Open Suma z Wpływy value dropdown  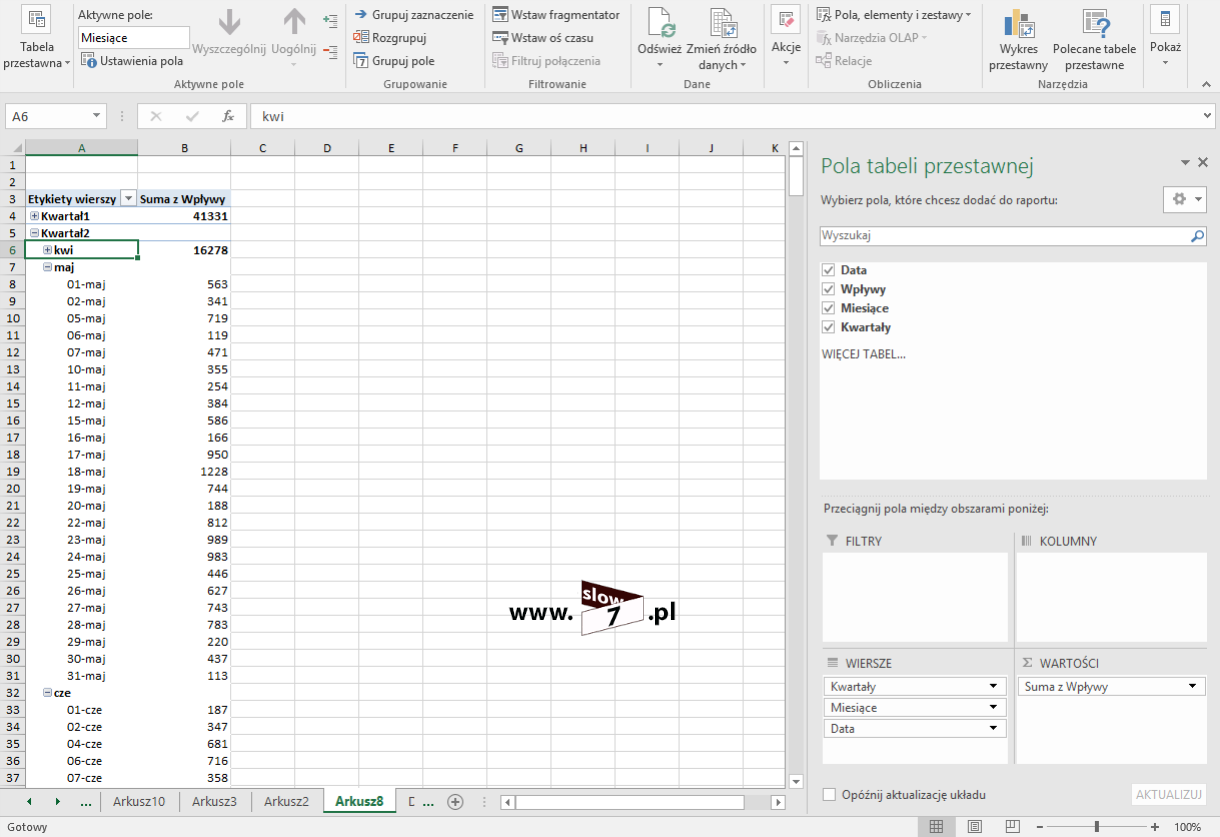1193,687
